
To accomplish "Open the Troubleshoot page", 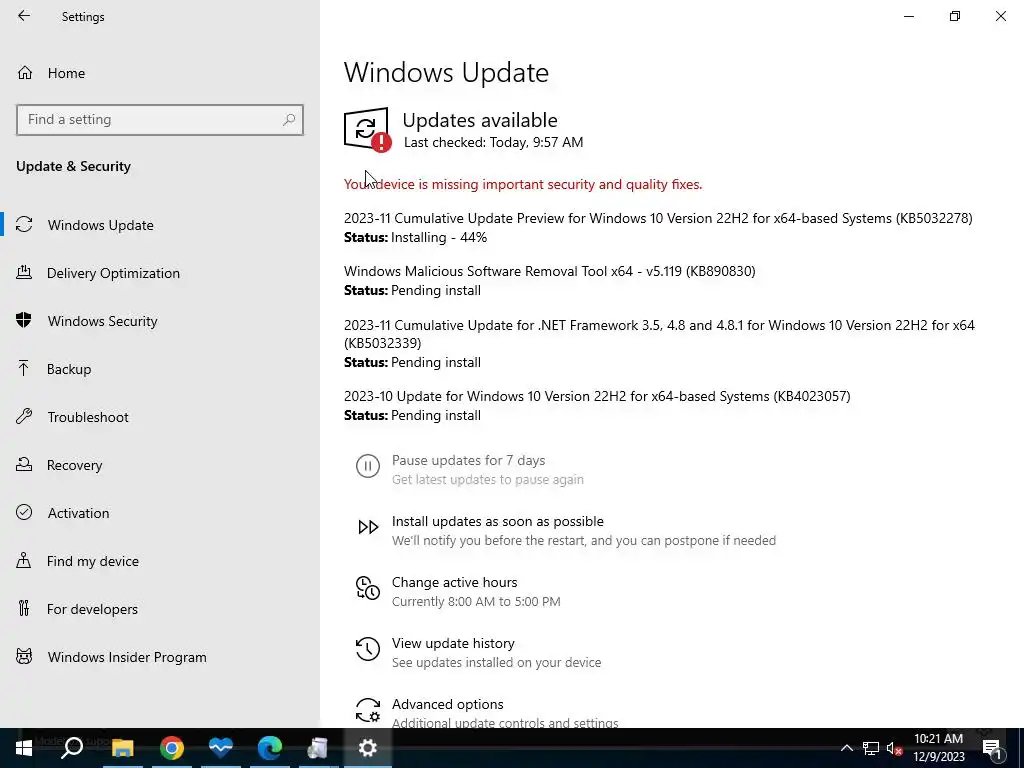I will tap(88, 417).
